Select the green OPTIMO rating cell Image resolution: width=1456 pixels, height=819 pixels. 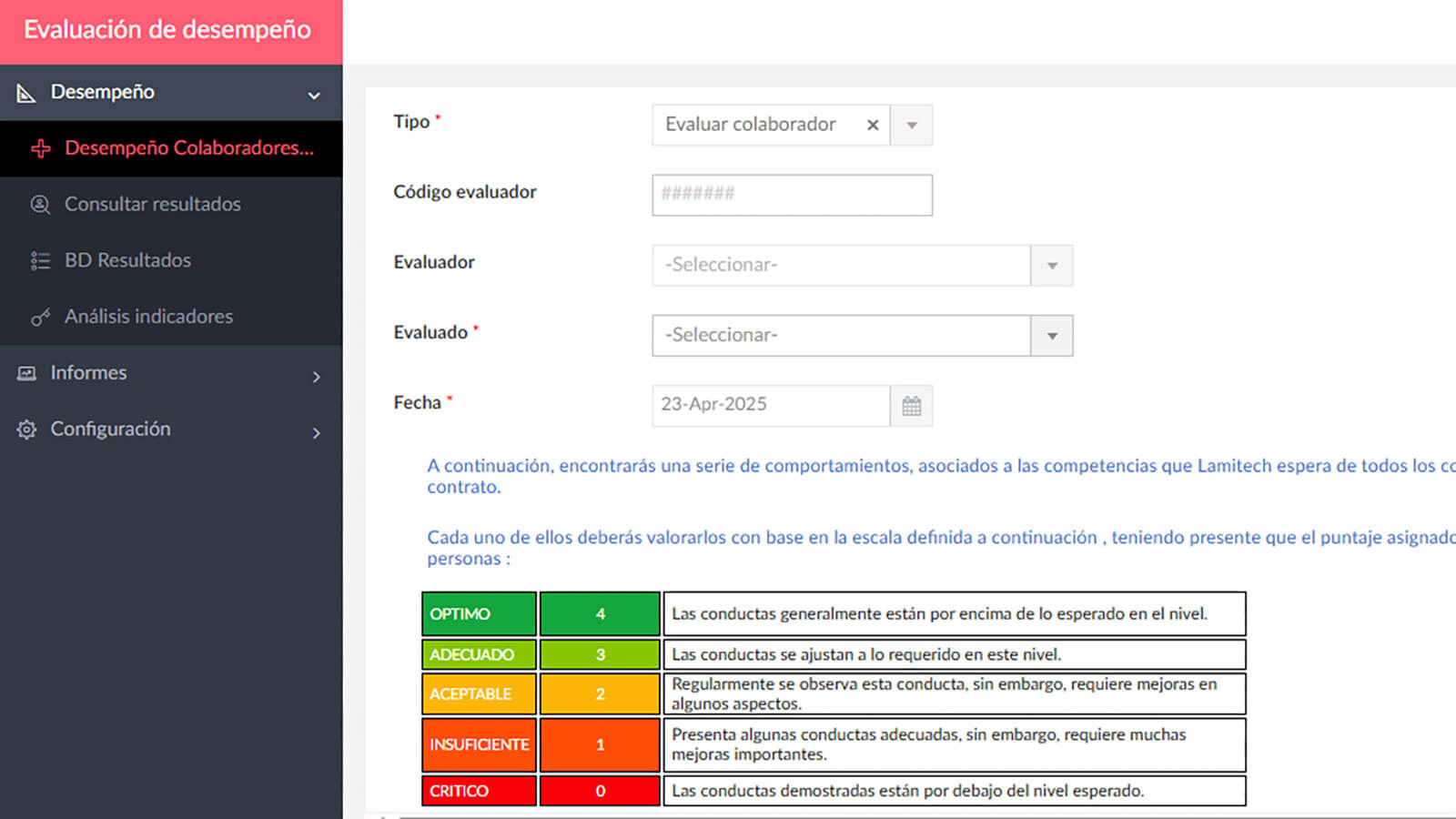pos(478,613)
